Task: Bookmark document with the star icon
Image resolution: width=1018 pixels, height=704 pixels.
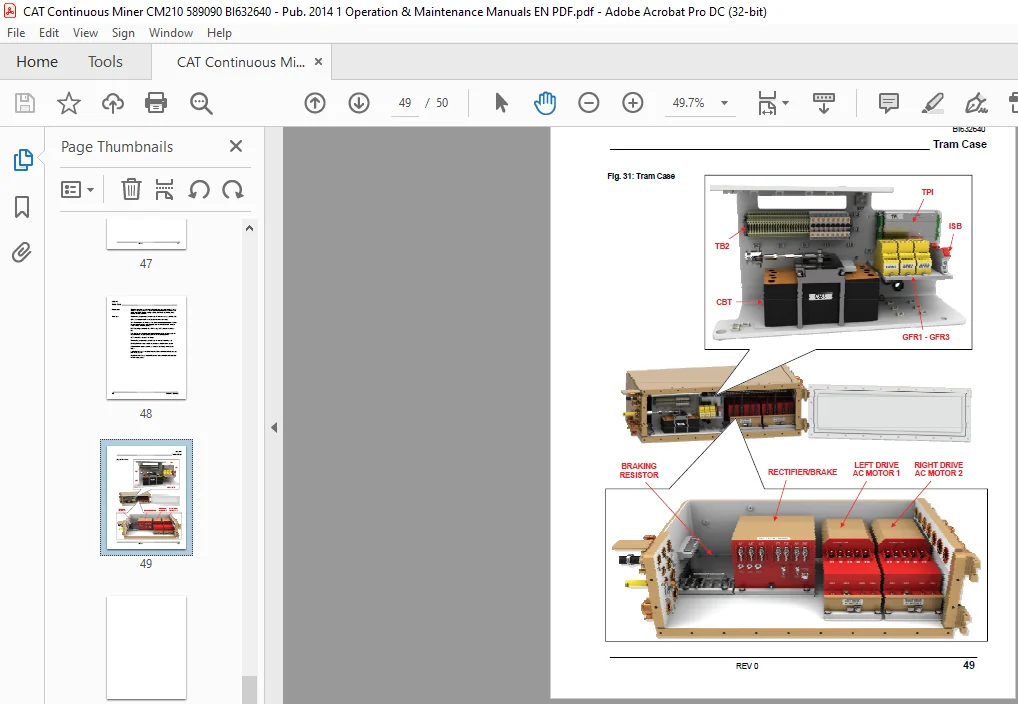Action: pos(69,103)
